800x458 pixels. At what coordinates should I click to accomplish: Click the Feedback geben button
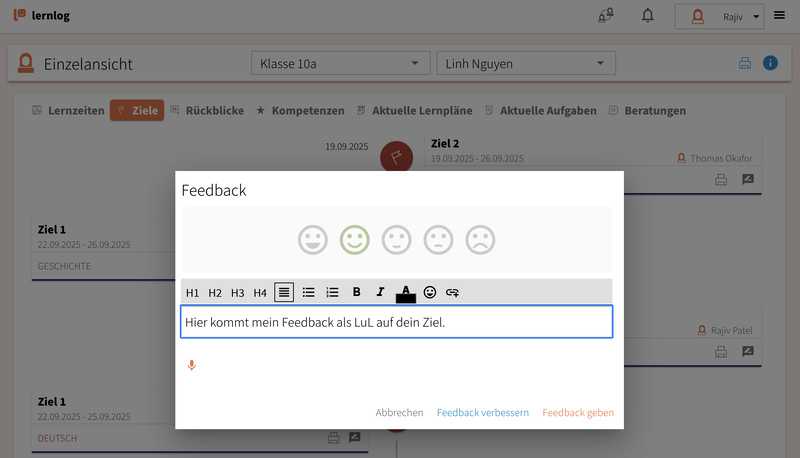(578, 412)
